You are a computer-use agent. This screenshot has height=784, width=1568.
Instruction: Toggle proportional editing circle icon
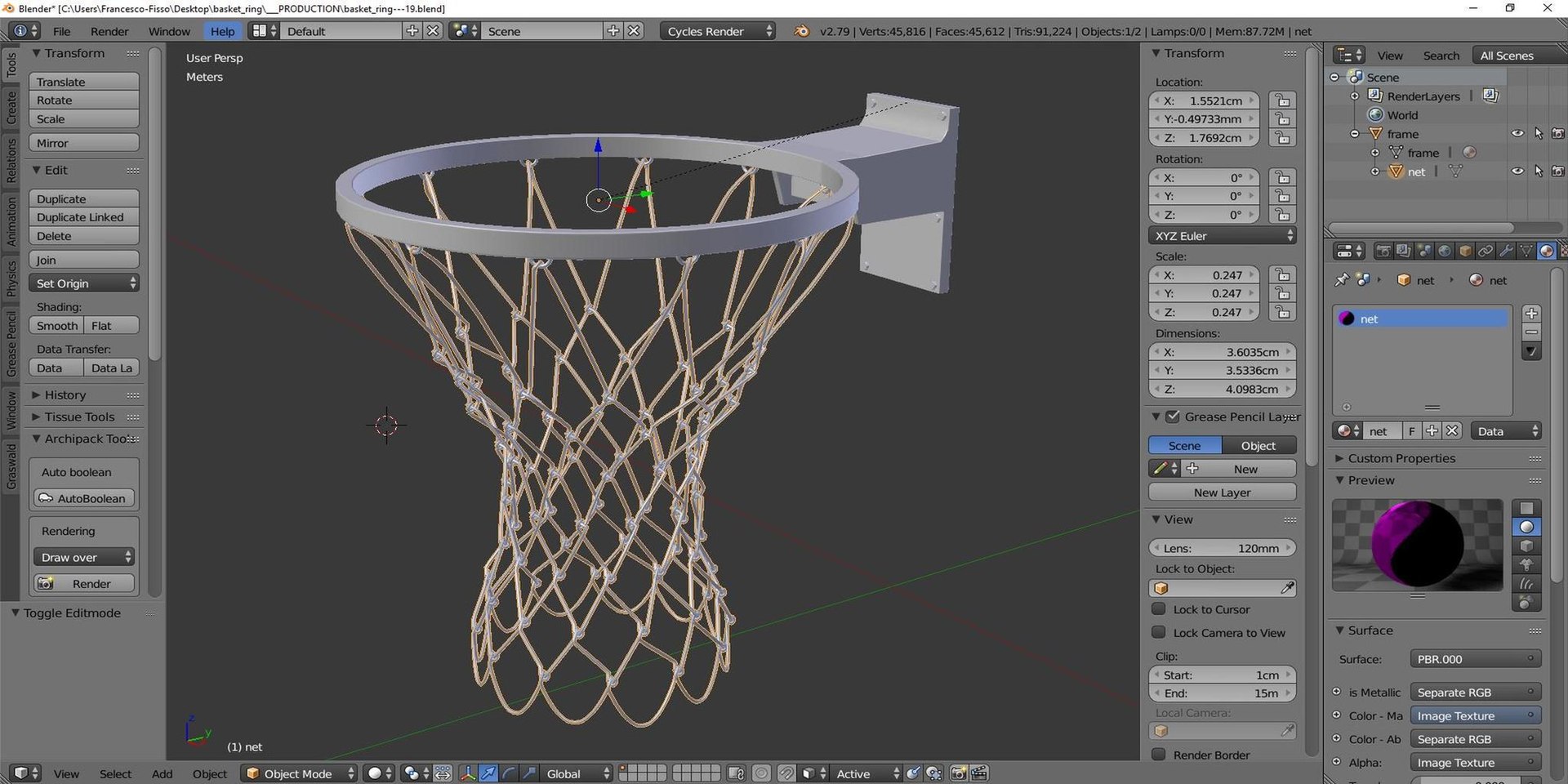[761, 773]
